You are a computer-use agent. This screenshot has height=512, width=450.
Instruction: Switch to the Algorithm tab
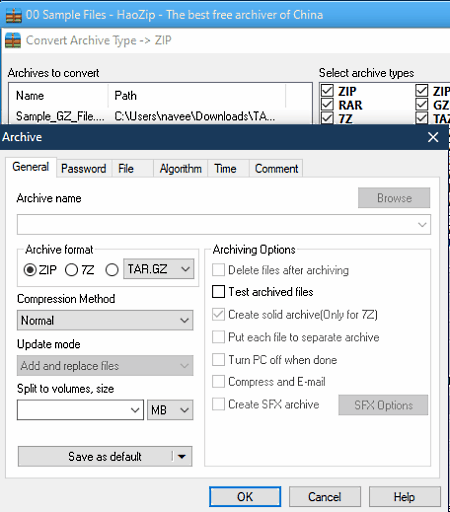pos(180,169)
